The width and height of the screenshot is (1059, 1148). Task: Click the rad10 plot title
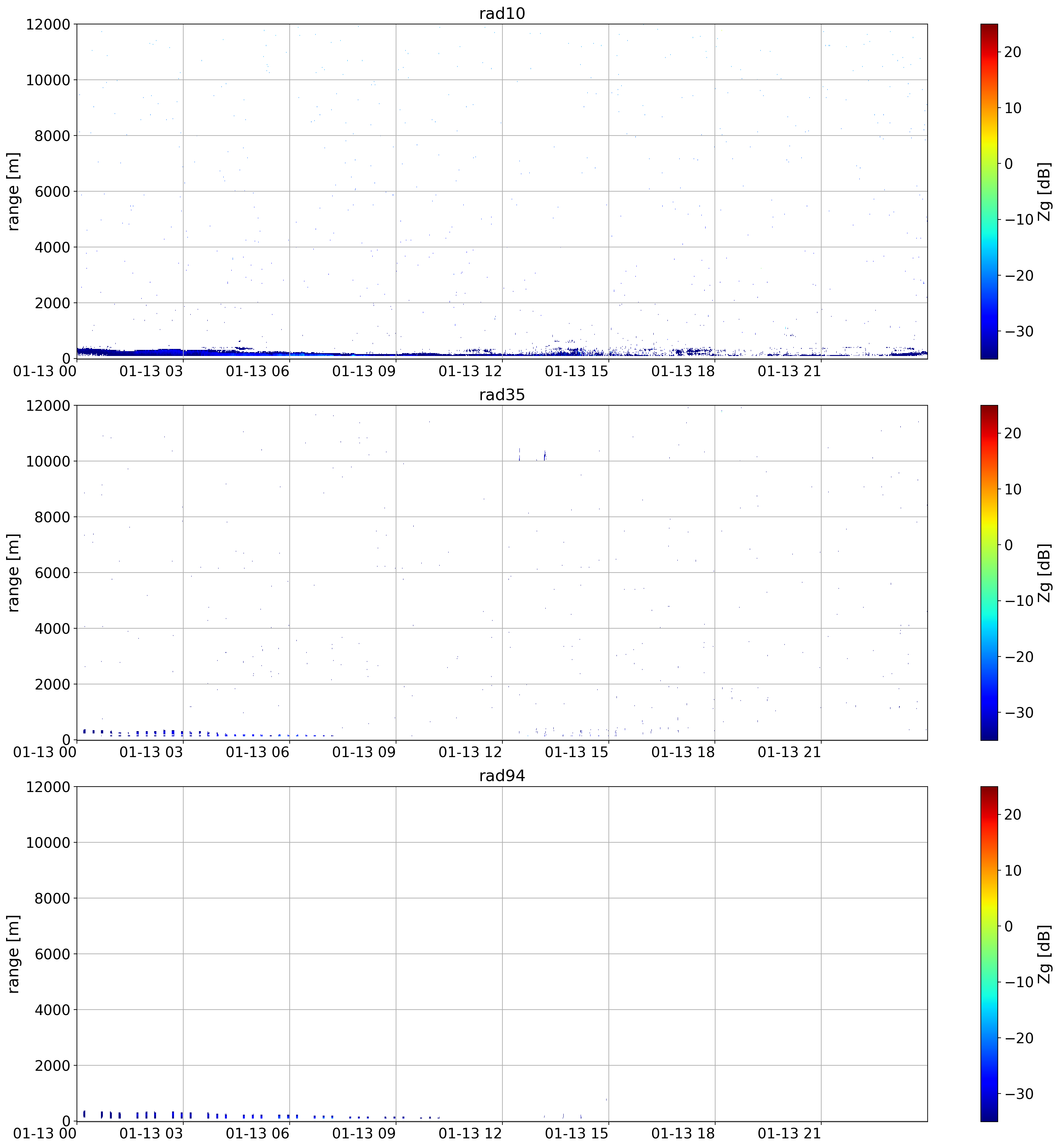[x=502, y=14]
